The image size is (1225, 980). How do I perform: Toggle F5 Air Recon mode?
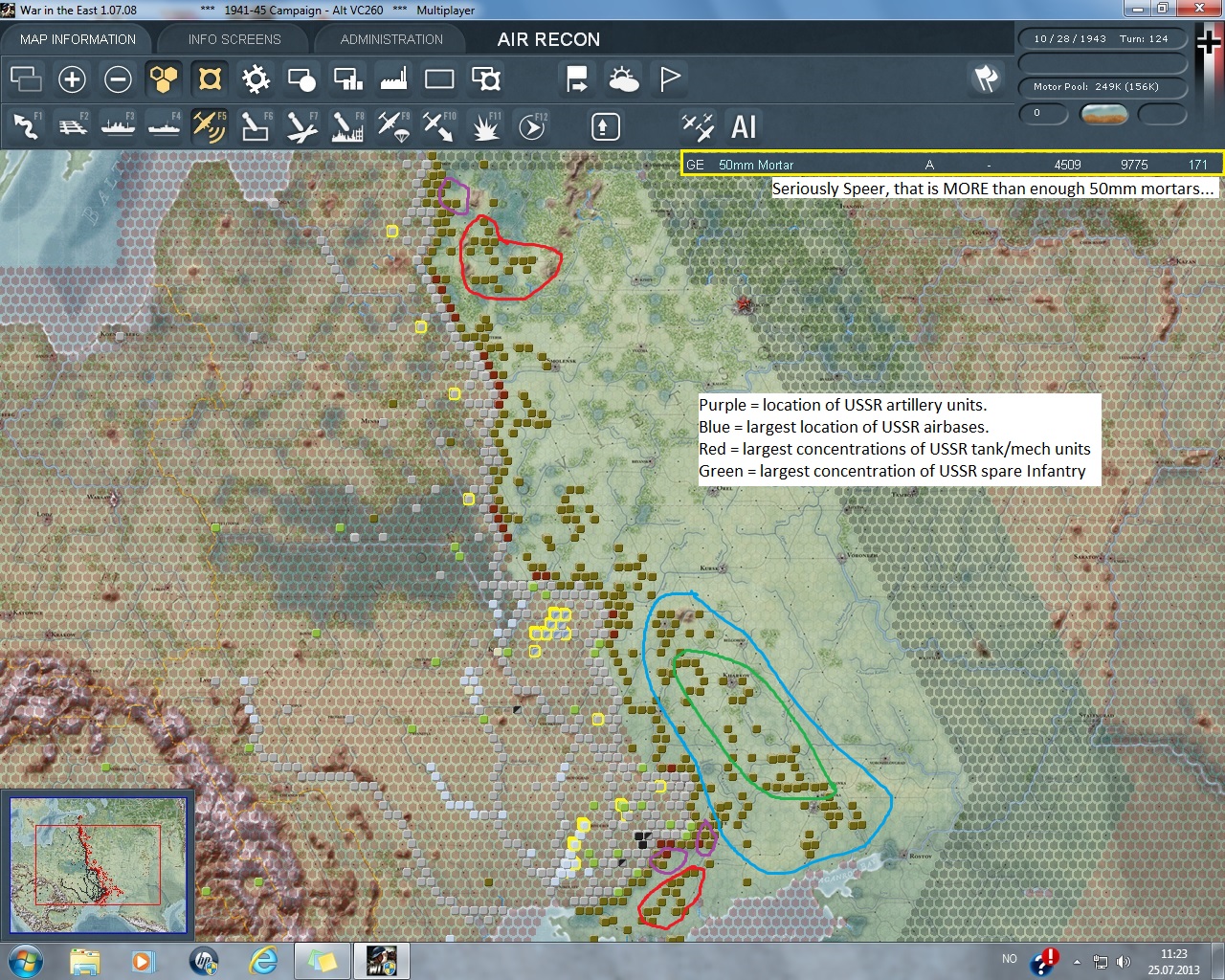coord(210,126)
